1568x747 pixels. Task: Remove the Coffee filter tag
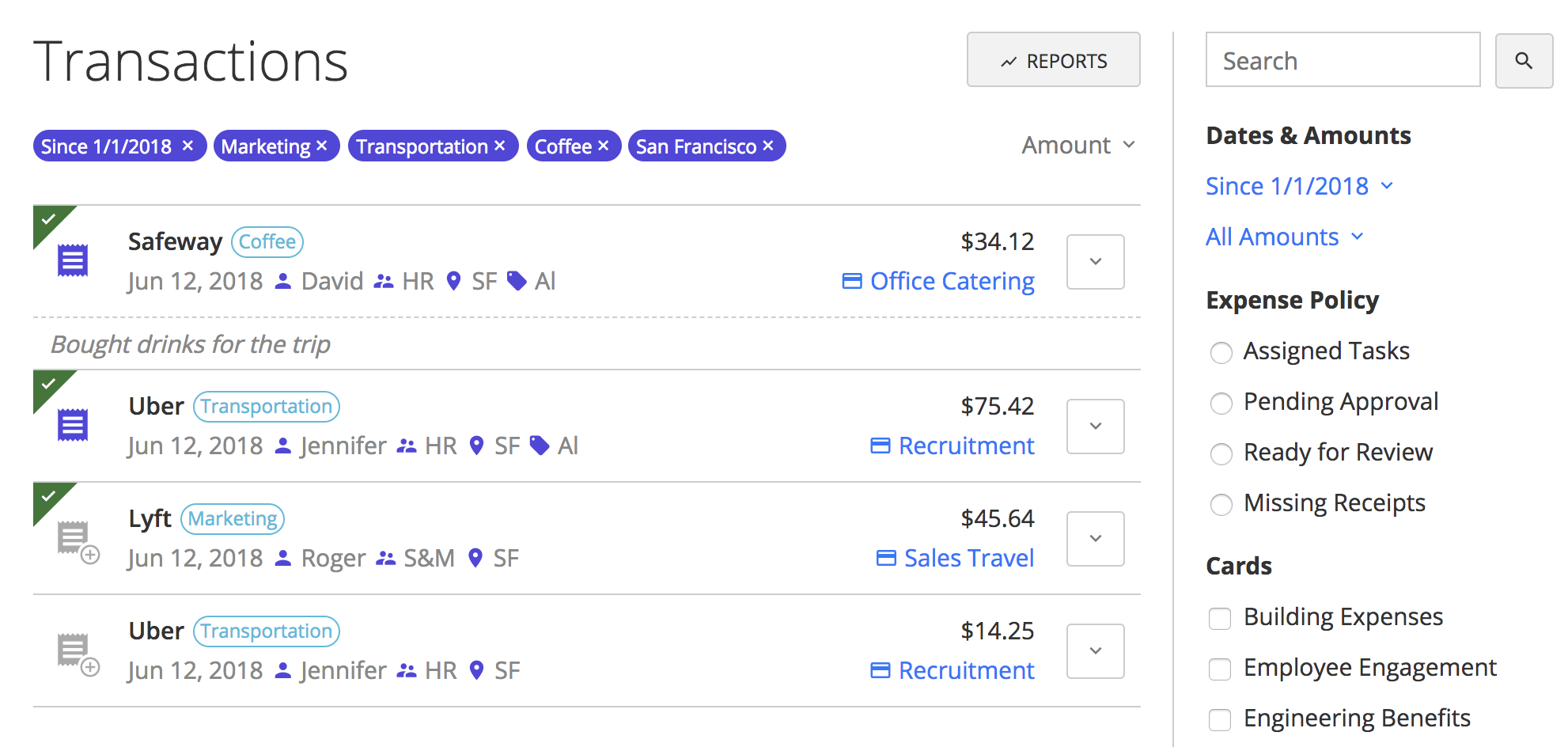click(x=603, y=146)
